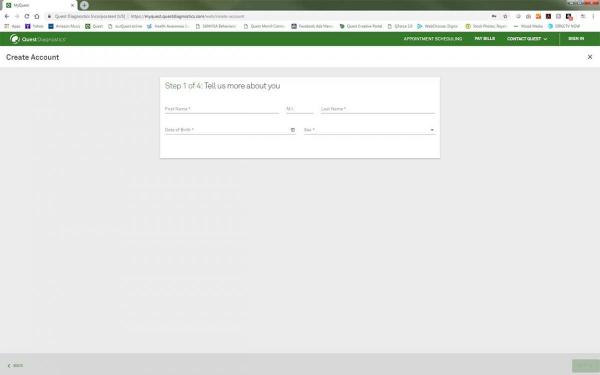The image size is (600, 375).
Task: Open the date of birth calendar icon
Action: click(x=293, y=130)
